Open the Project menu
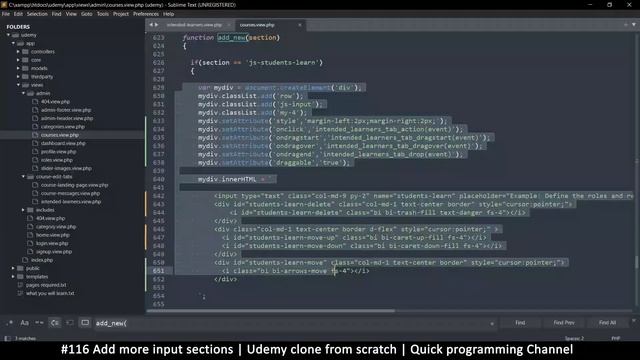 (x=121, y=14)
